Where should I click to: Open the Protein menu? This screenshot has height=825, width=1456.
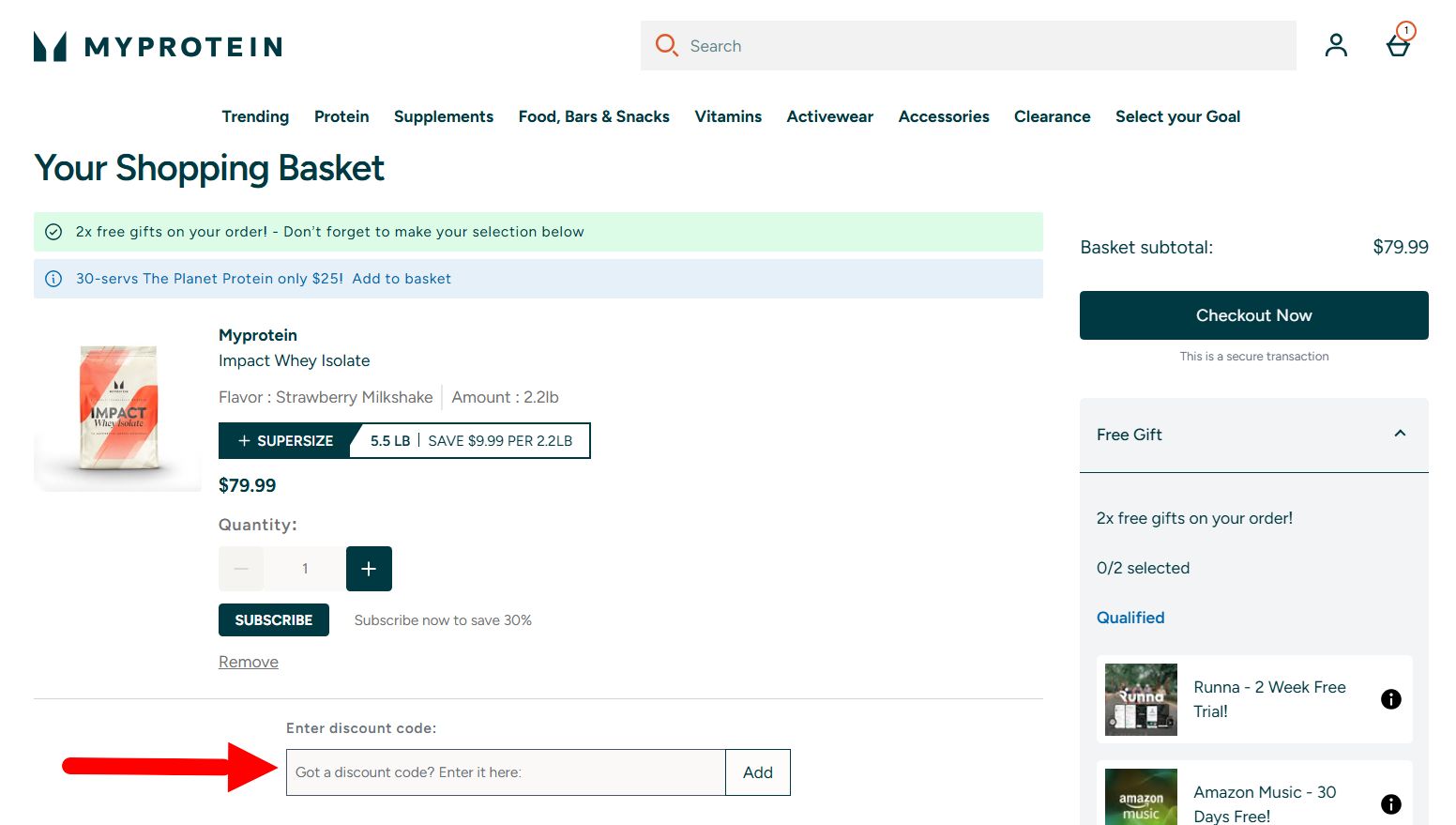tap(341, 116)
